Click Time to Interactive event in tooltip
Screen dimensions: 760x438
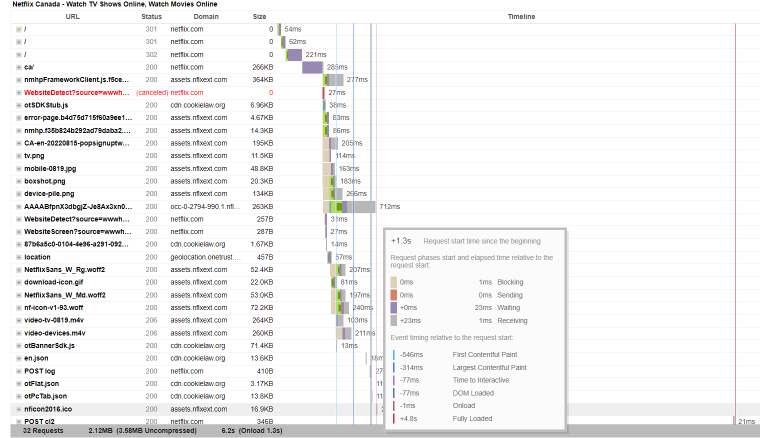tap(481, 380)
